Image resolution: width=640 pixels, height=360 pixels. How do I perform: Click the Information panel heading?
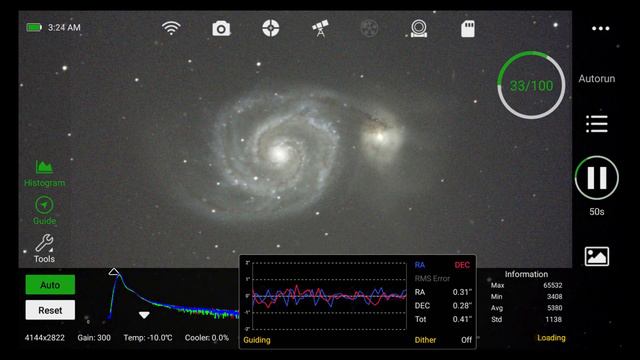click(x=526, y=274)
